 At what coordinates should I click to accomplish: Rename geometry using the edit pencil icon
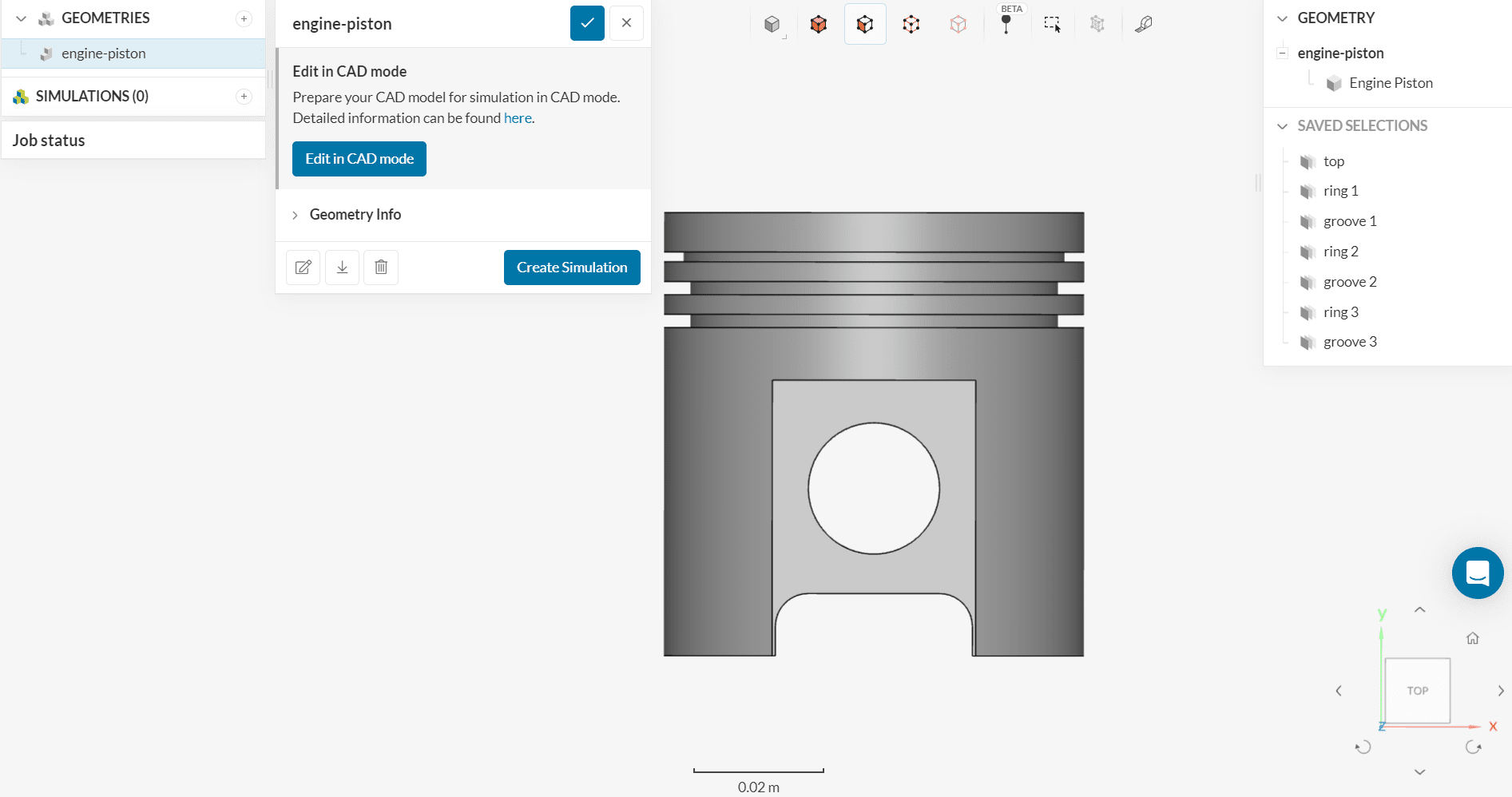tap(304, 268)
